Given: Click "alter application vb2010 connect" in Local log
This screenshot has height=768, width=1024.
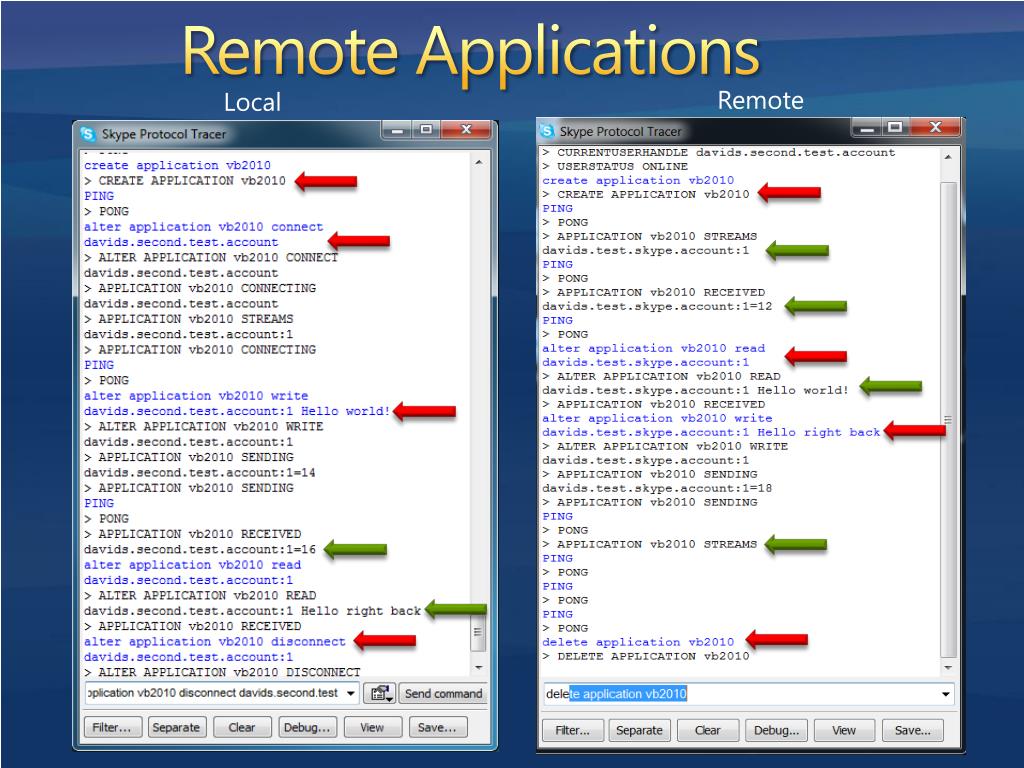Looking at the screenshot, I should coord(203,227).
